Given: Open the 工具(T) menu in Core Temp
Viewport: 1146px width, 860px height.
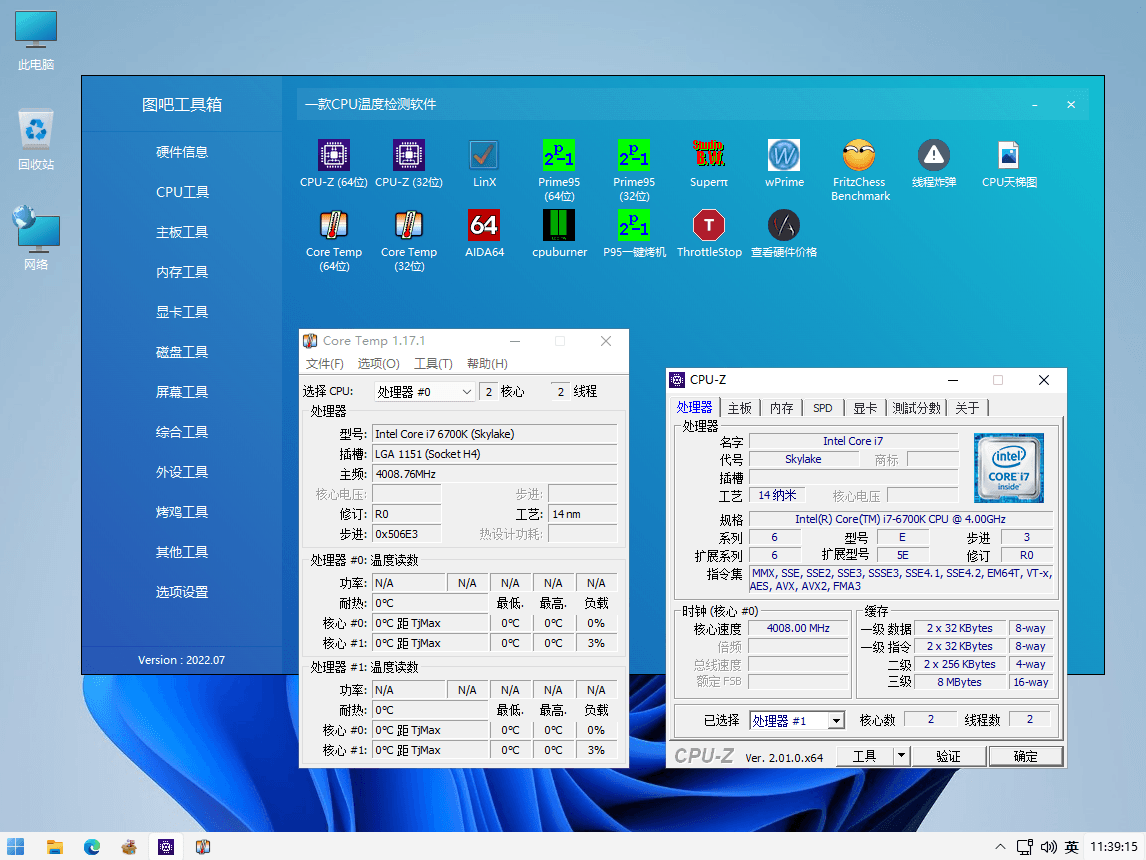Looking at the screenshot, I should click(x=433, y=363).
